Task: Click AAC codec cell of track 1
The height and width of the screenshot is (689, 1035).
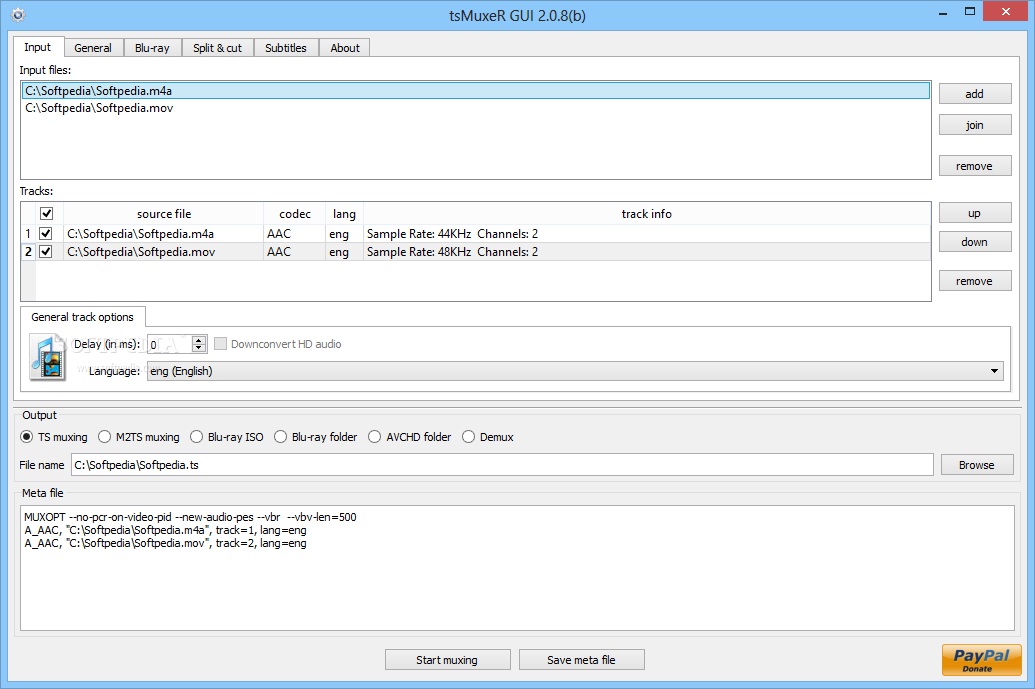Action: [x=294, y=234]
